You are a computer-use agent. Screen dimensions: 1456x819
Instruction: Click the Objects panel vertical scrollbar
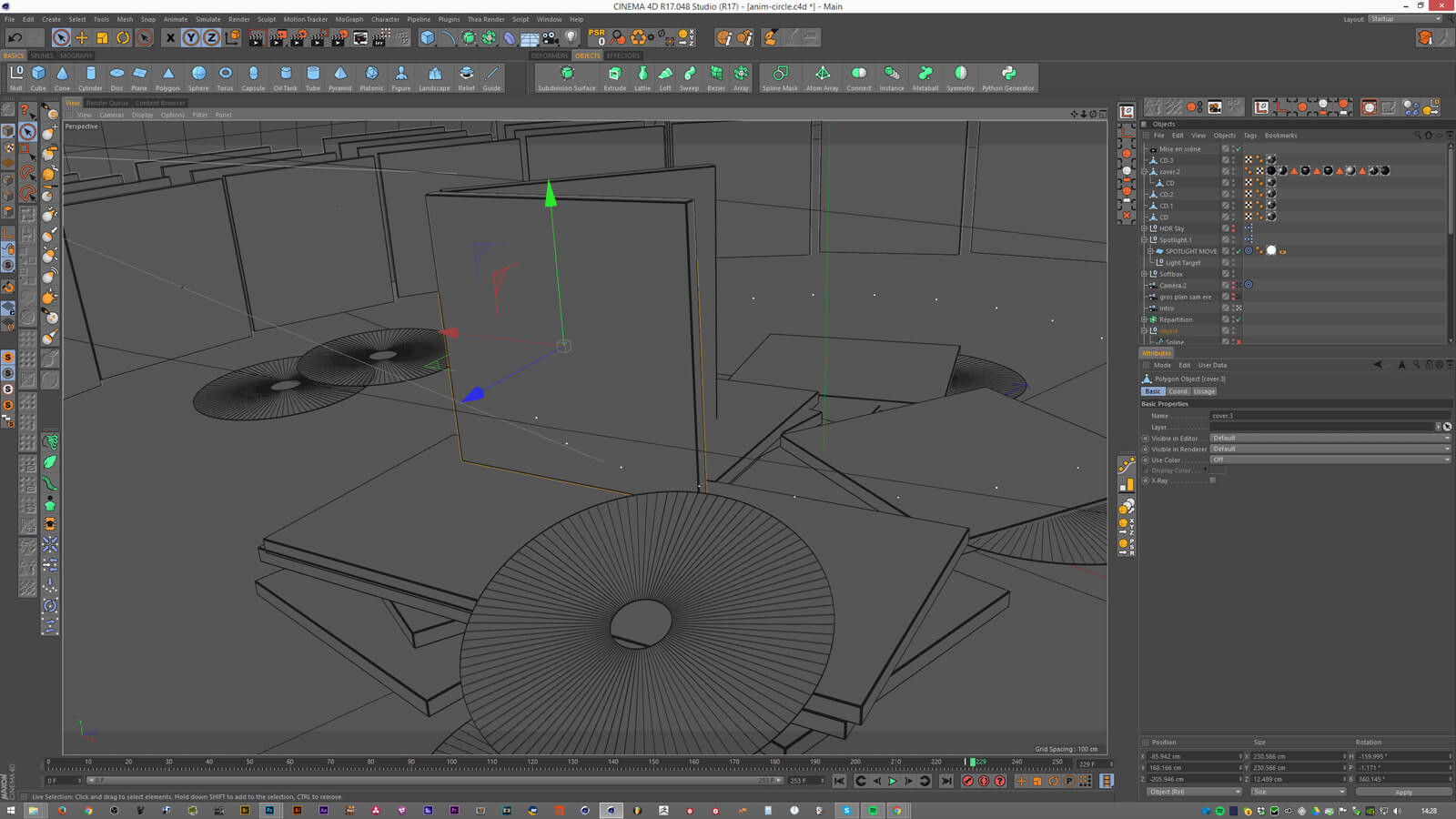tap(1451, 191)
